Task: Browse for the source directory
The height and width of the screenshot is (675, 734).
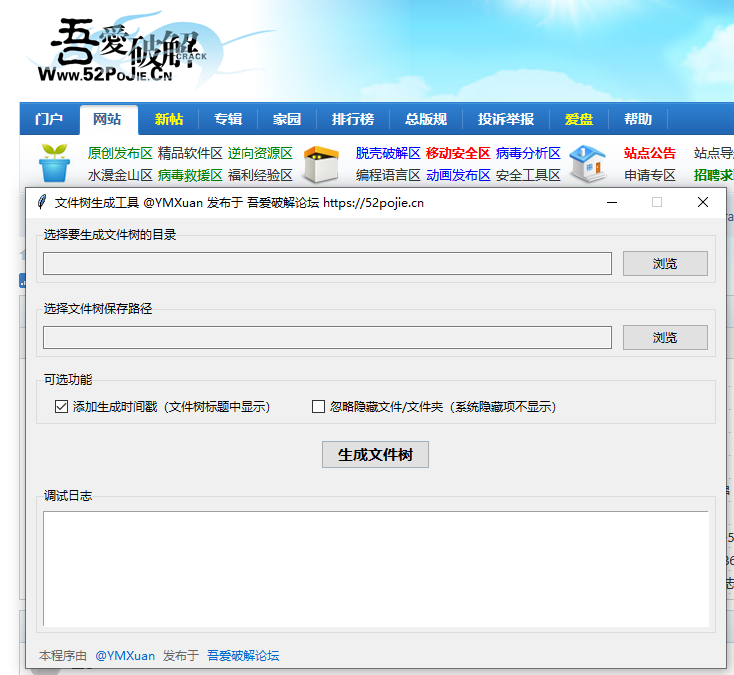Action: pyautogui.click(x=665, y=264)
